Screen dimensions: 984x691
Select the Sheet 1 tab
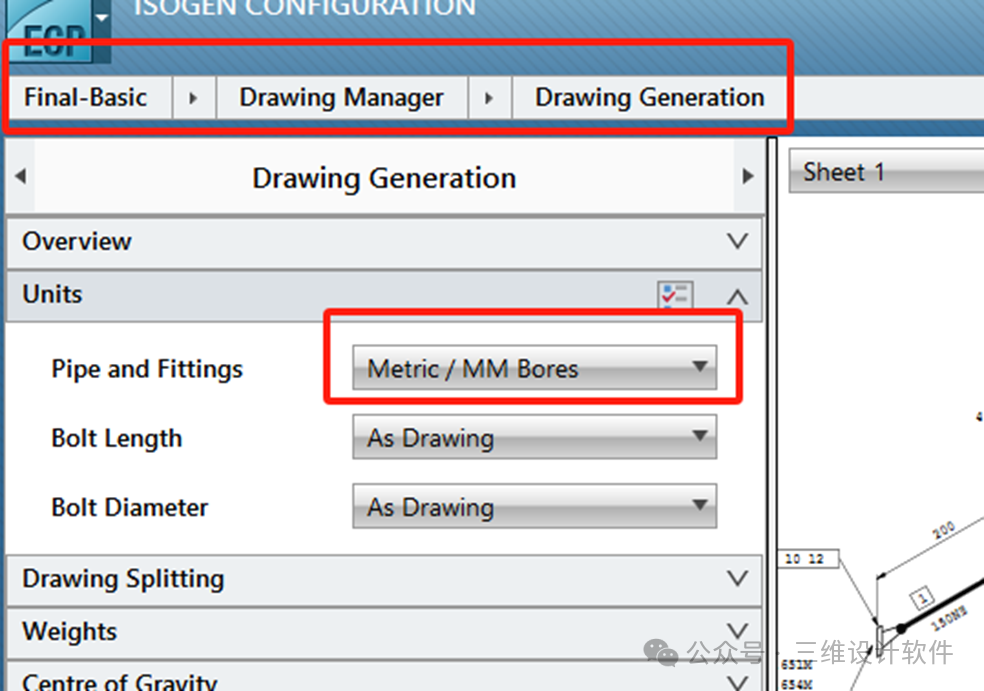pyautogui.click(x=886, y=171)
